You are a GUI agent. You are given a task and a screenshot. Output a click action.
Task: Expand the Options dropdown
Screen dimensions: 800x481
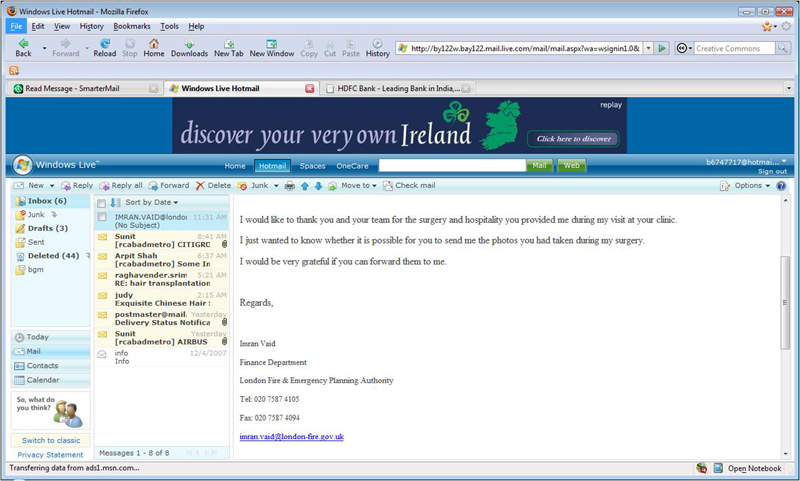pos(746,186)
